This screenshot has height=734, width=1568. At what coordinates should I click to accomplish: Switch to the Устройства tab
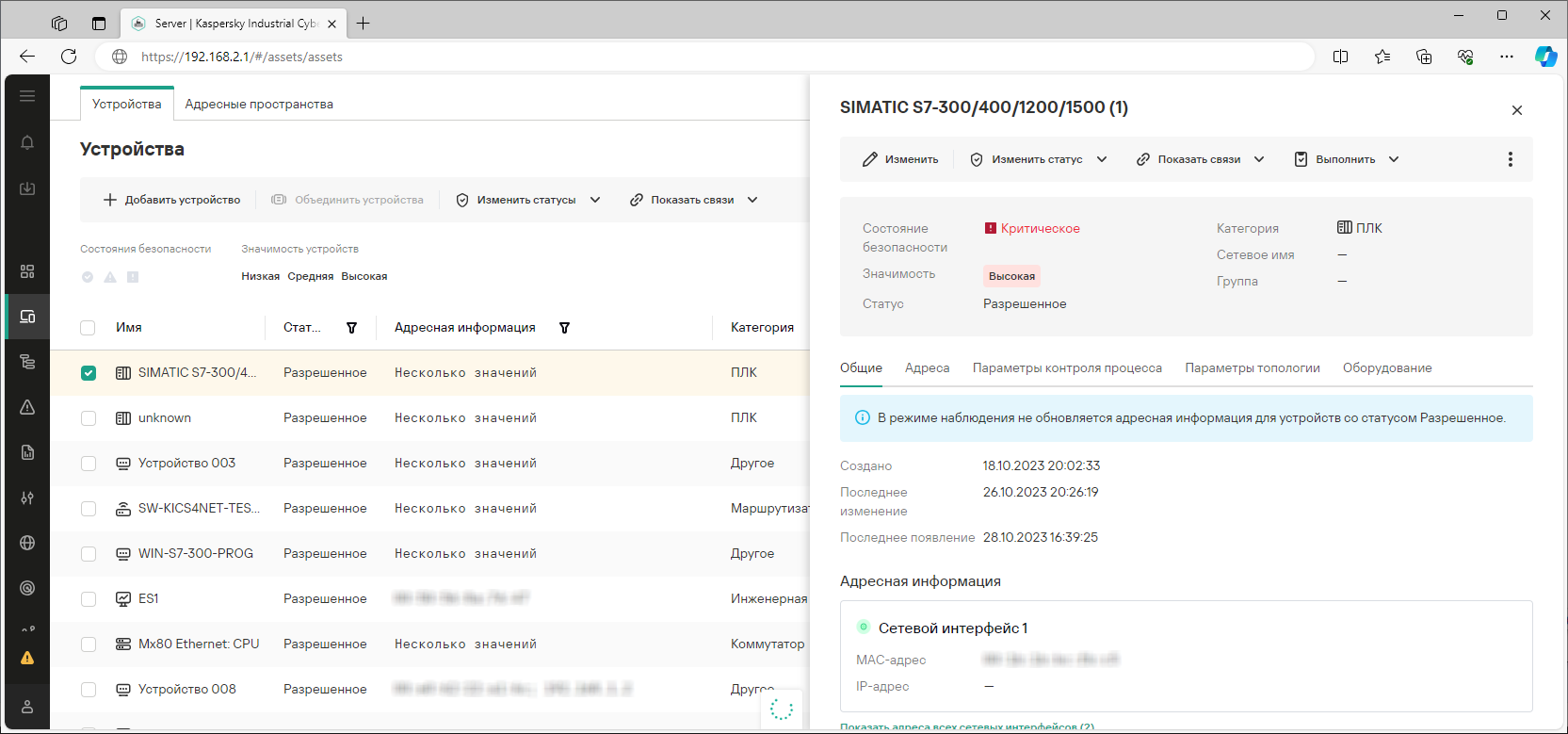[x=127, y=104]
